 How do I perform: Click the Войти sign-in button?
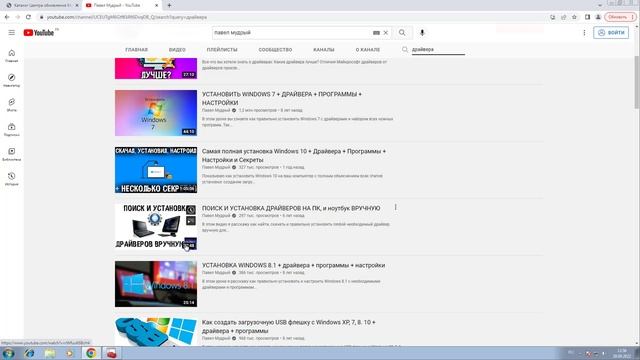coord(611,33)
